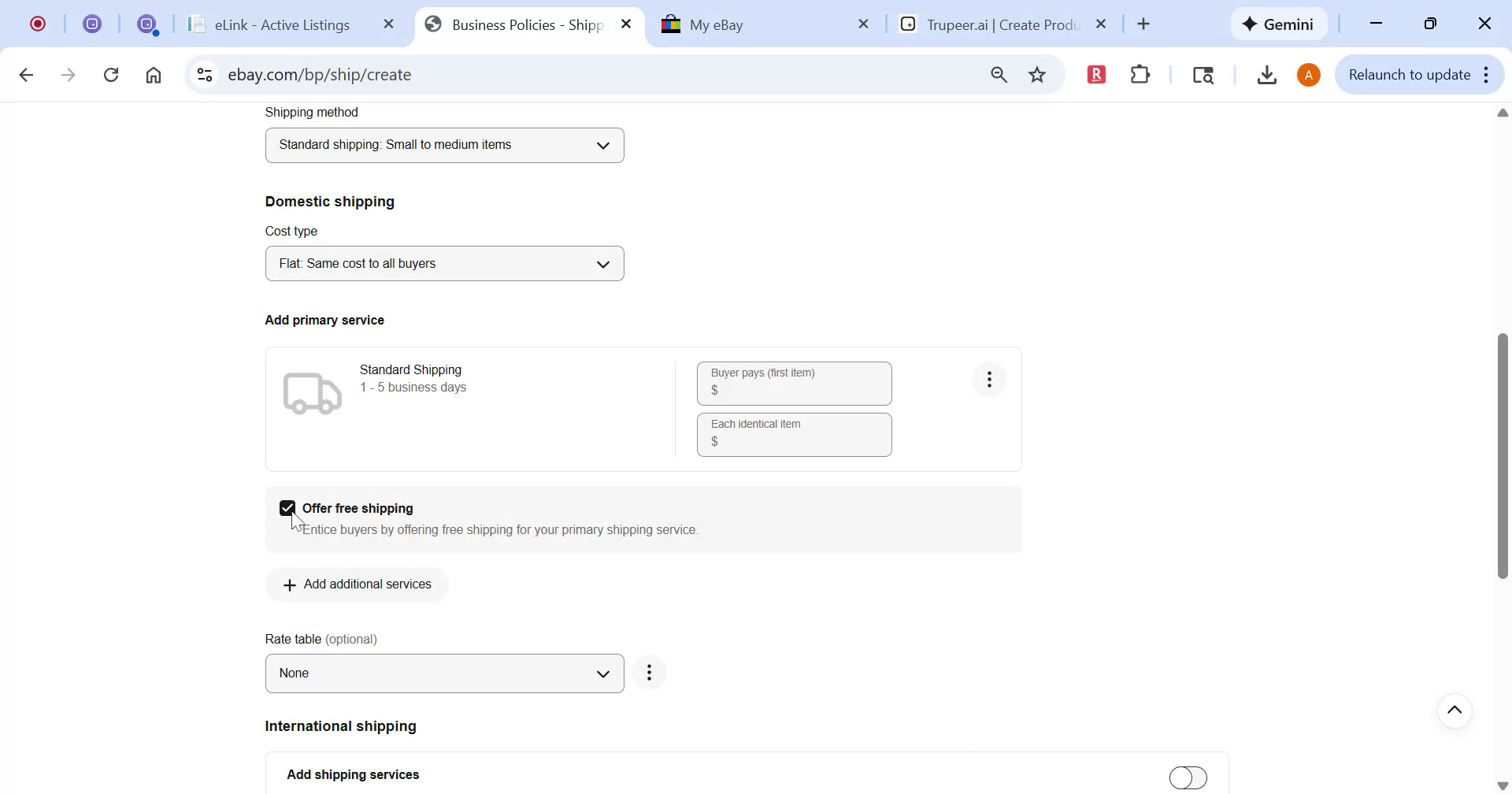Screen dimensions: 1512x794
Task: Click the Buyer pays price input field
Action: [794, 389]
